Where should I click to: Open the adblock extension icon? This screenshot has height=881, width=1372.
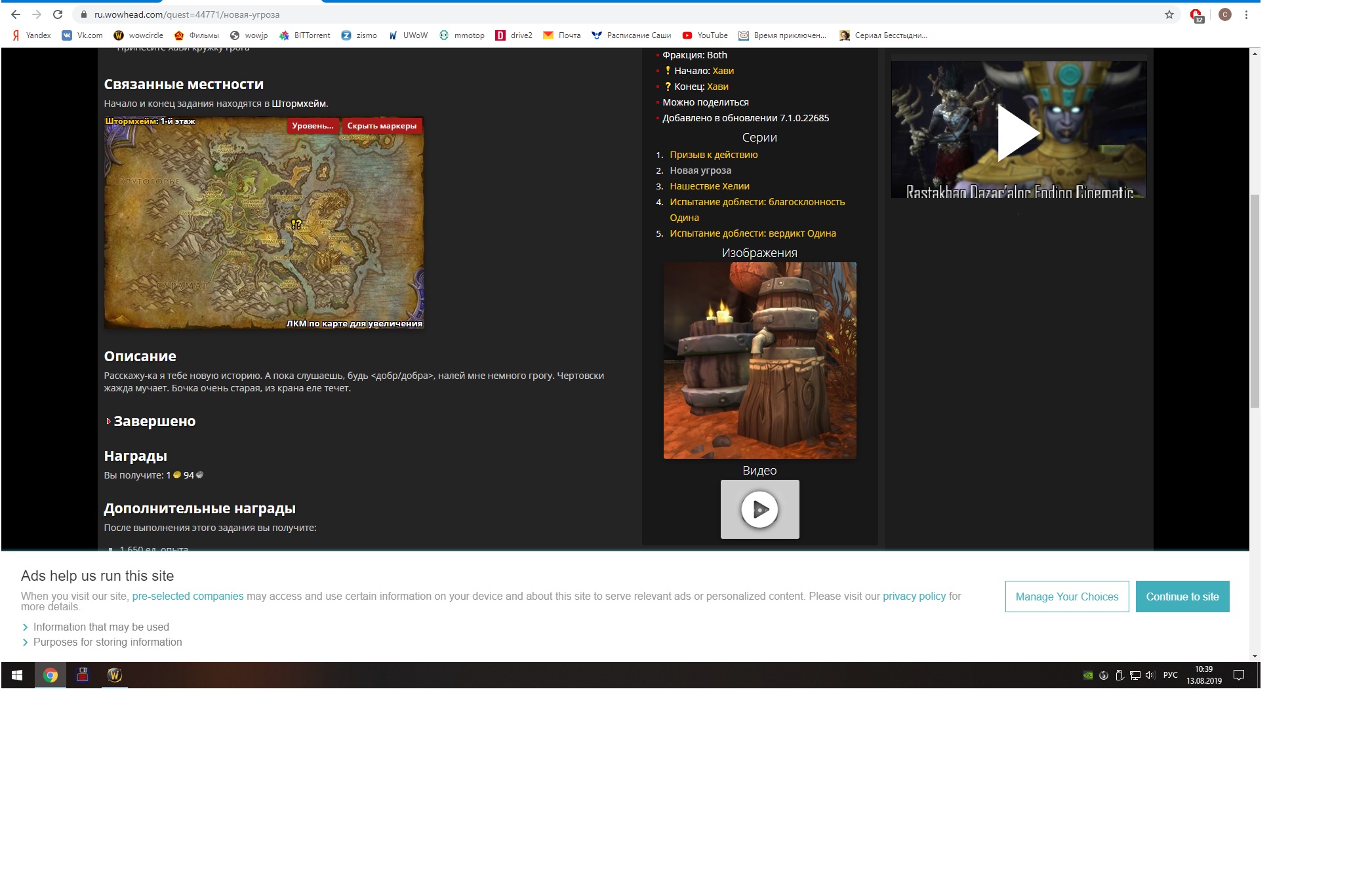pyautogui.click(x=1196, y=15)
